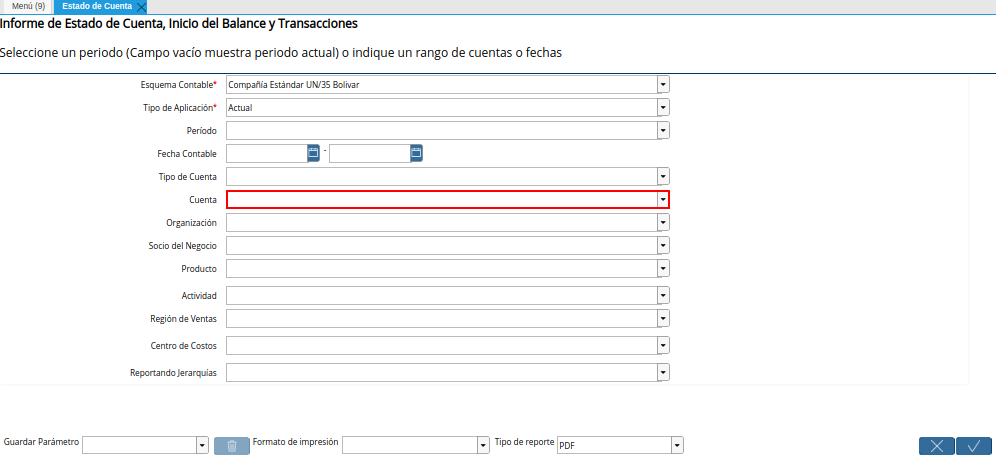Open the Tipo de Cuenta dropdown arrow
This screenshot has height=456, width=996.
click(x=663, y=177)
